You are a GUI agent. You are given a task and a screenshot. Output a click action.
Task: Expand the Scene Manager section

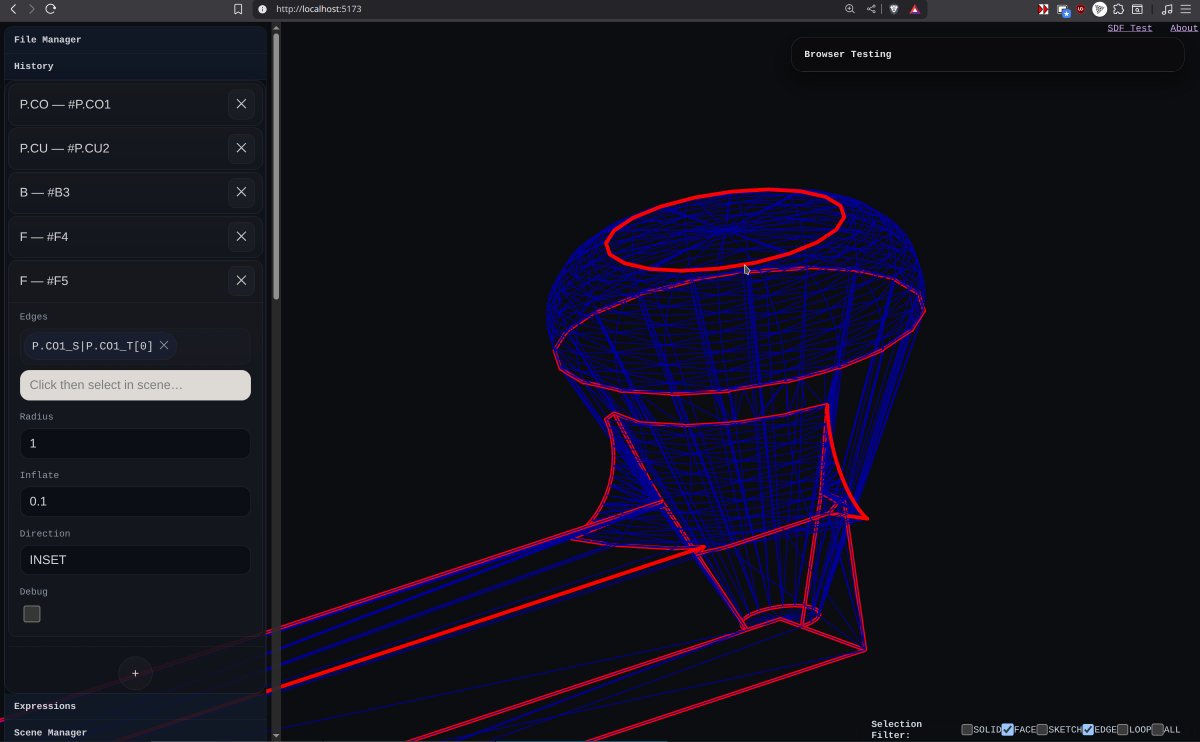136,733
